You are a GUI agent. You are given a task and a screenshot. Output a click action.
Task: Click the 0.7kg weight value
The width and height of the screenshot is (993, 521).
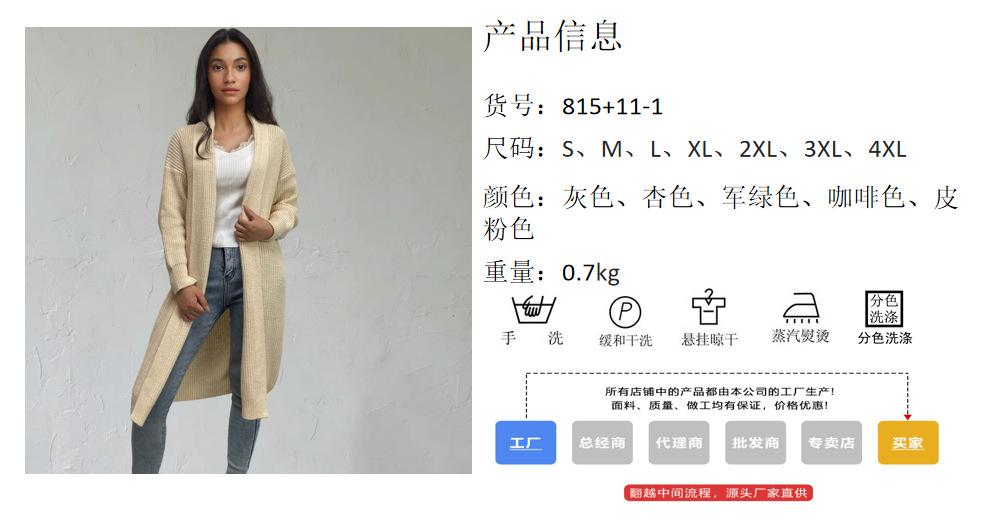point(591,273)
